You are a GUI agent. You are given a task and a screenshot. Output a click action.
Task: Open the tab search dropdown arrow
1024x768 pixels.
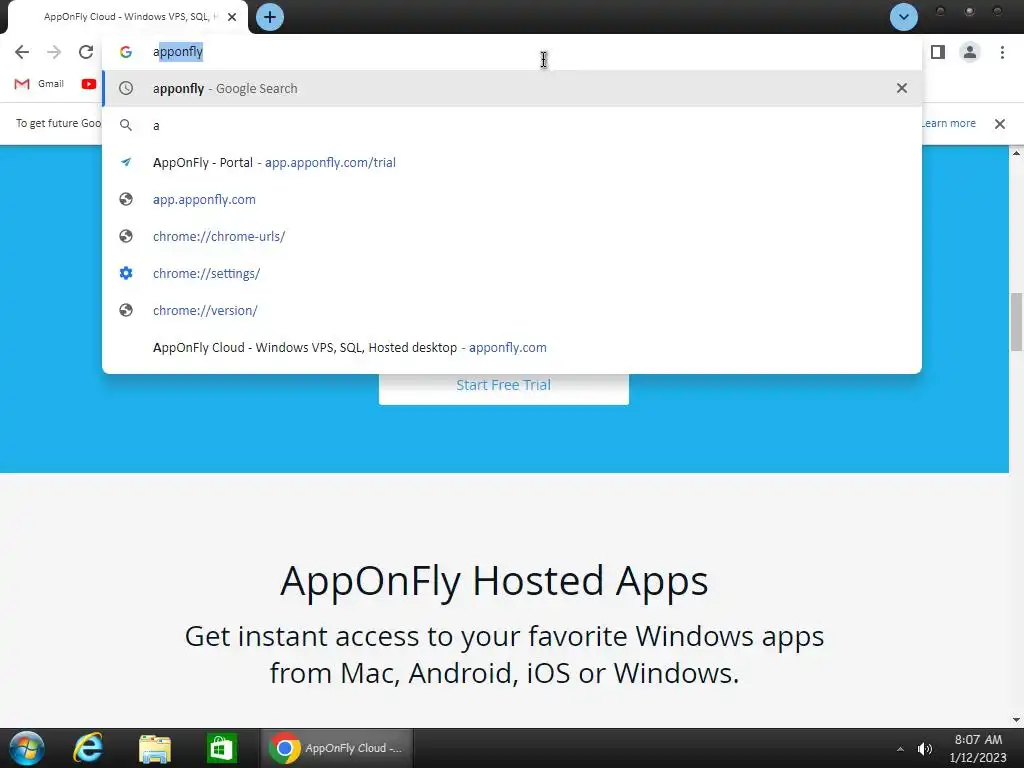click(904, 17)
